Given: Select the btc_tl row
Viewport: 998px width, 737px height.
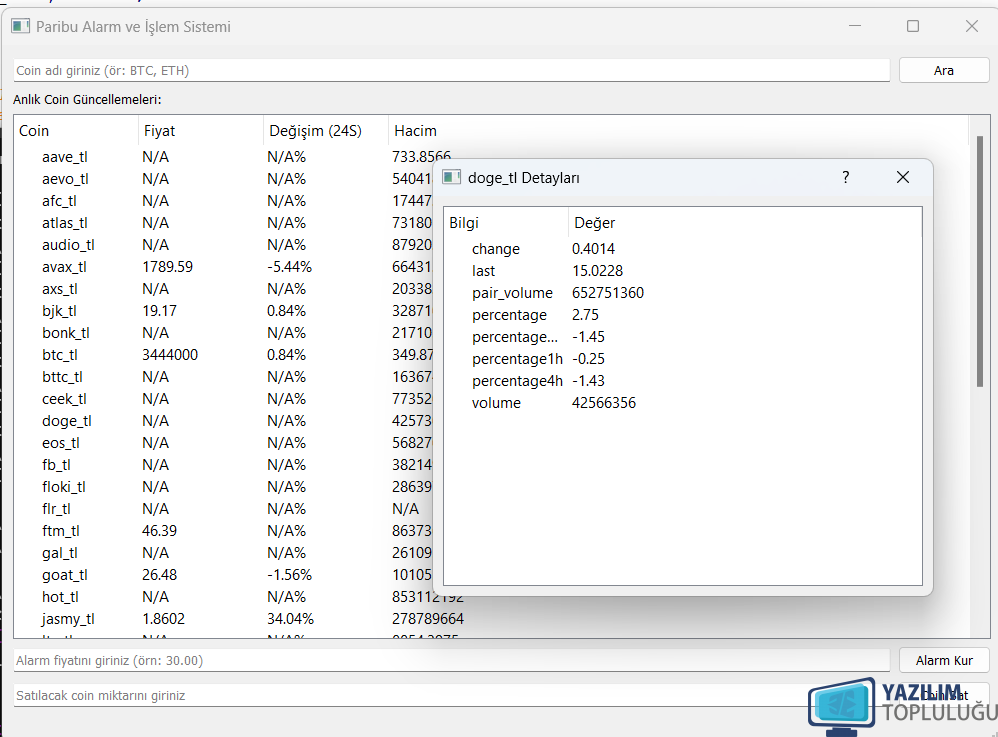Looking at the screenshot, I should click(x=223, y=354).
